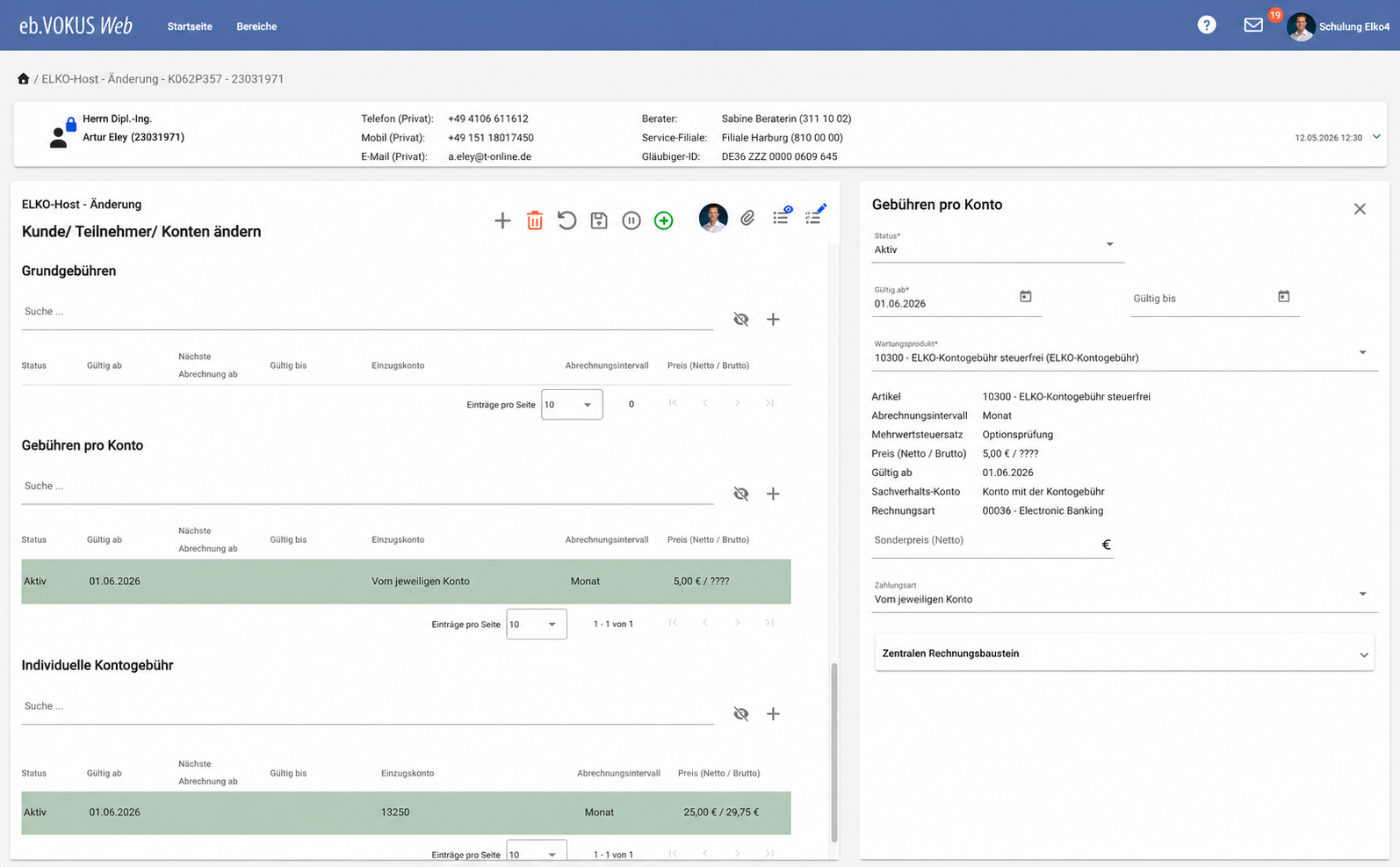
Task: Add a new Individuelle Kontogebühr entry with plus
Action: (773, 713)
